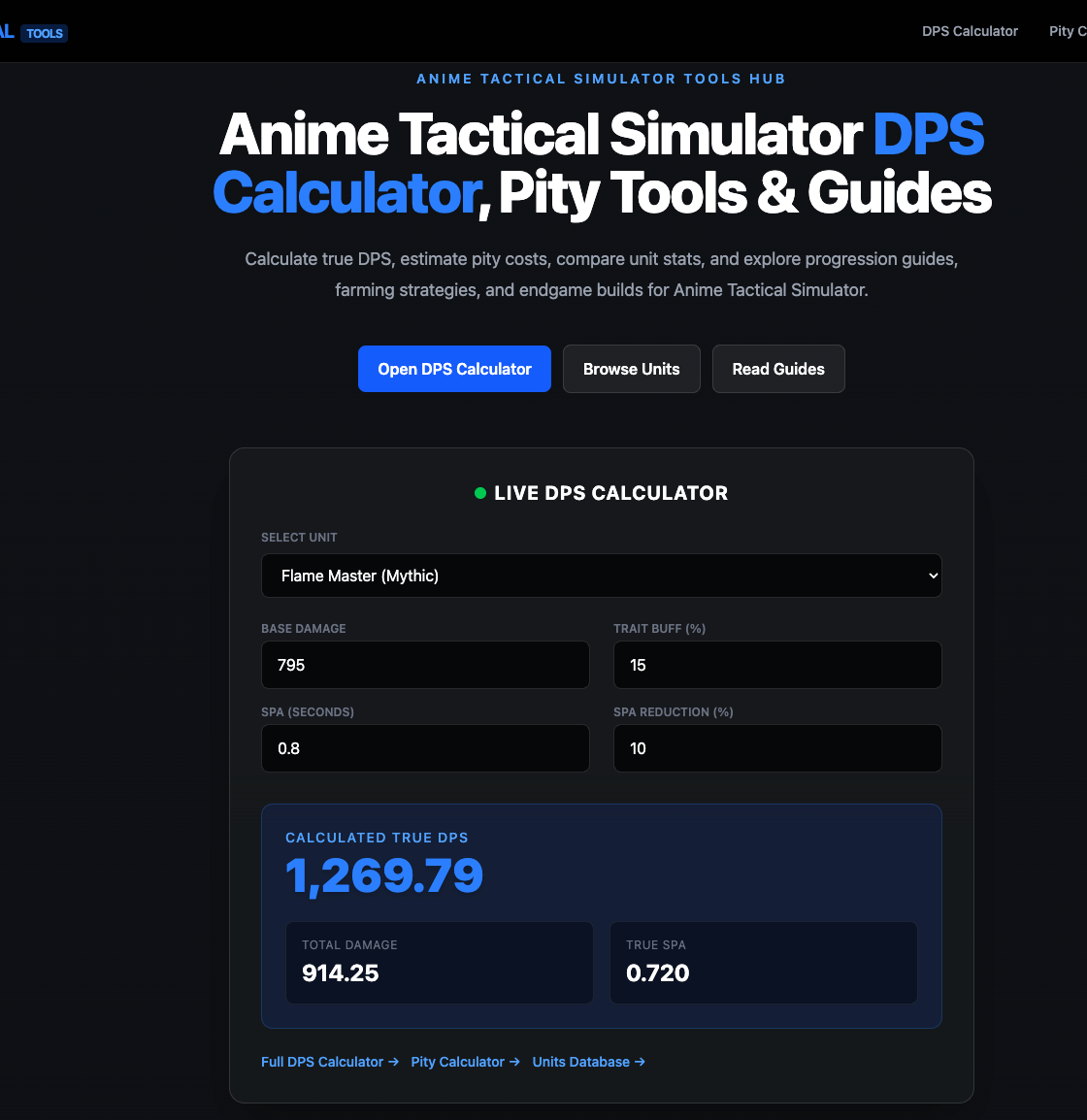Open the unit selection dropdown

tap(601, 576)
